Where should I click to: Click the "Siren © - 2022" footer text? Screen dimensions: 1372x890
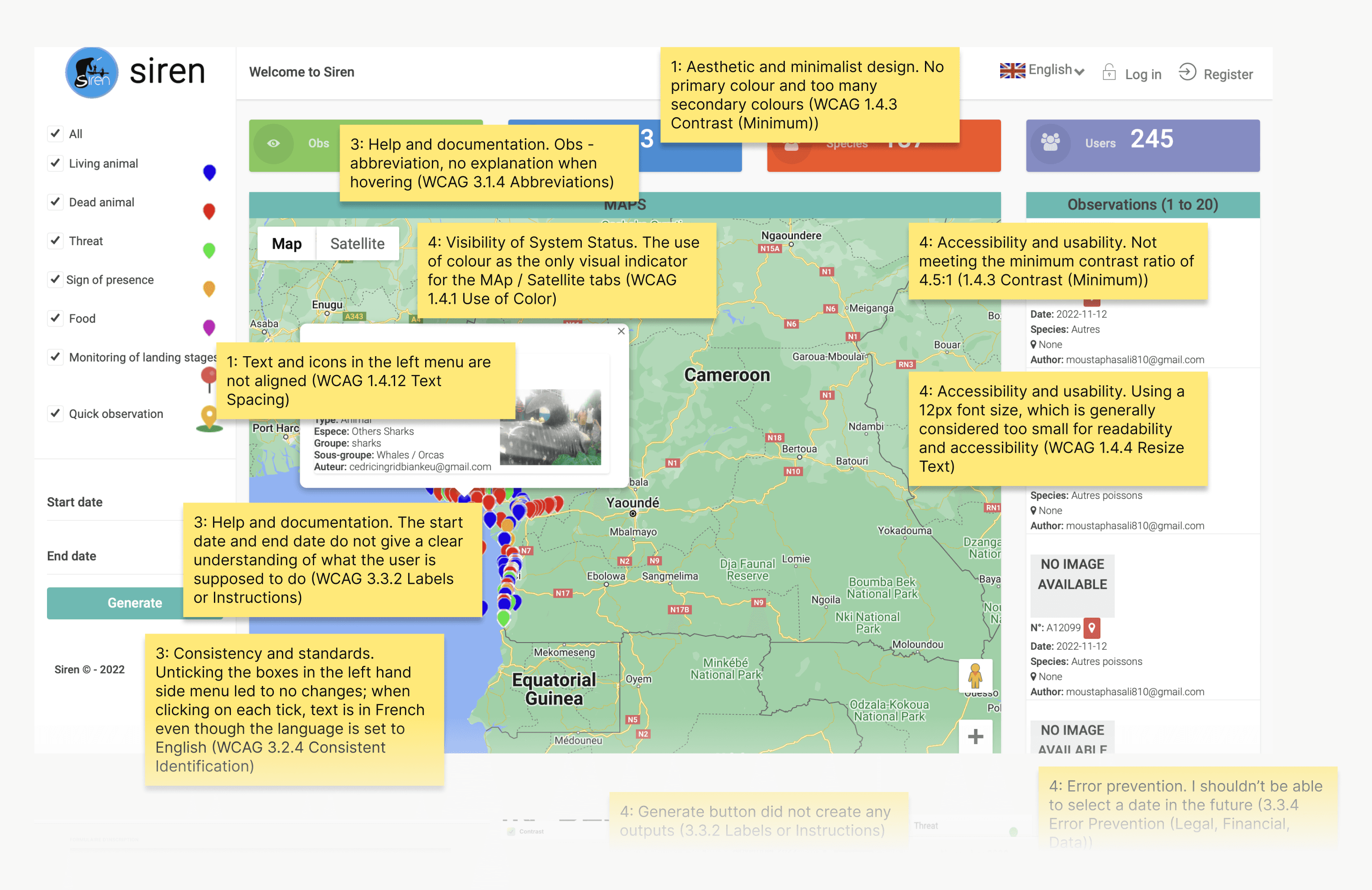tap(89, 669)
